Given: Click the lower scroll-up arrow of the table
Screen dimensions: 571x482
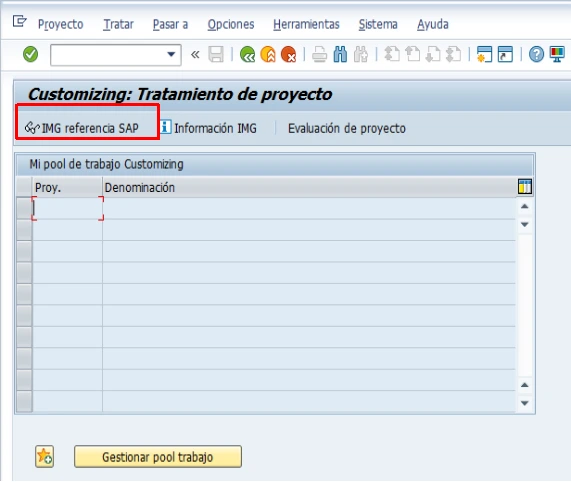Looking at the screenshot, I should (x=525, y=385).
